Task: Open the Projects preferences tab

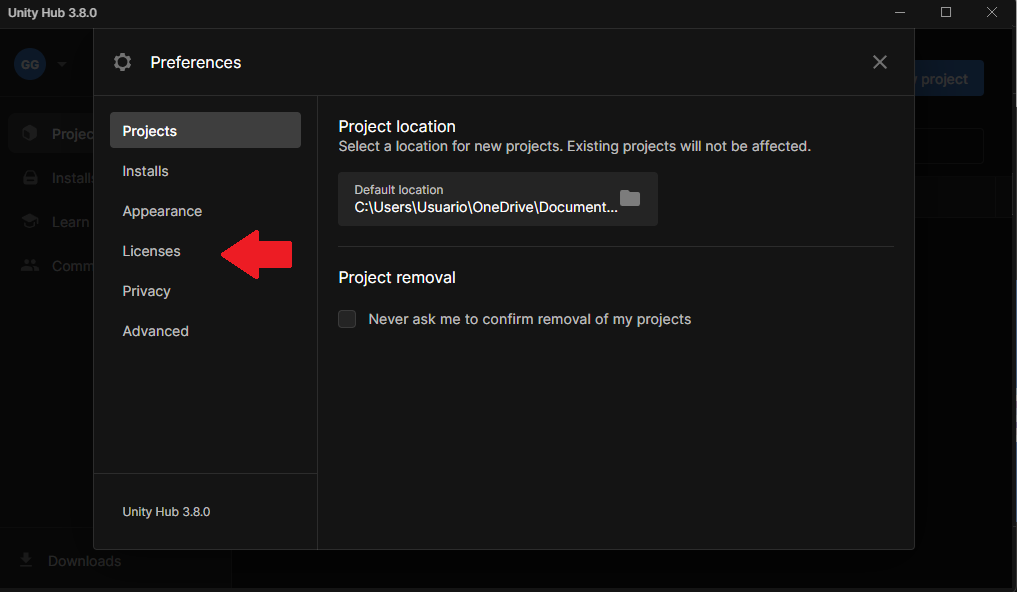Action: (x=205, y=130)
